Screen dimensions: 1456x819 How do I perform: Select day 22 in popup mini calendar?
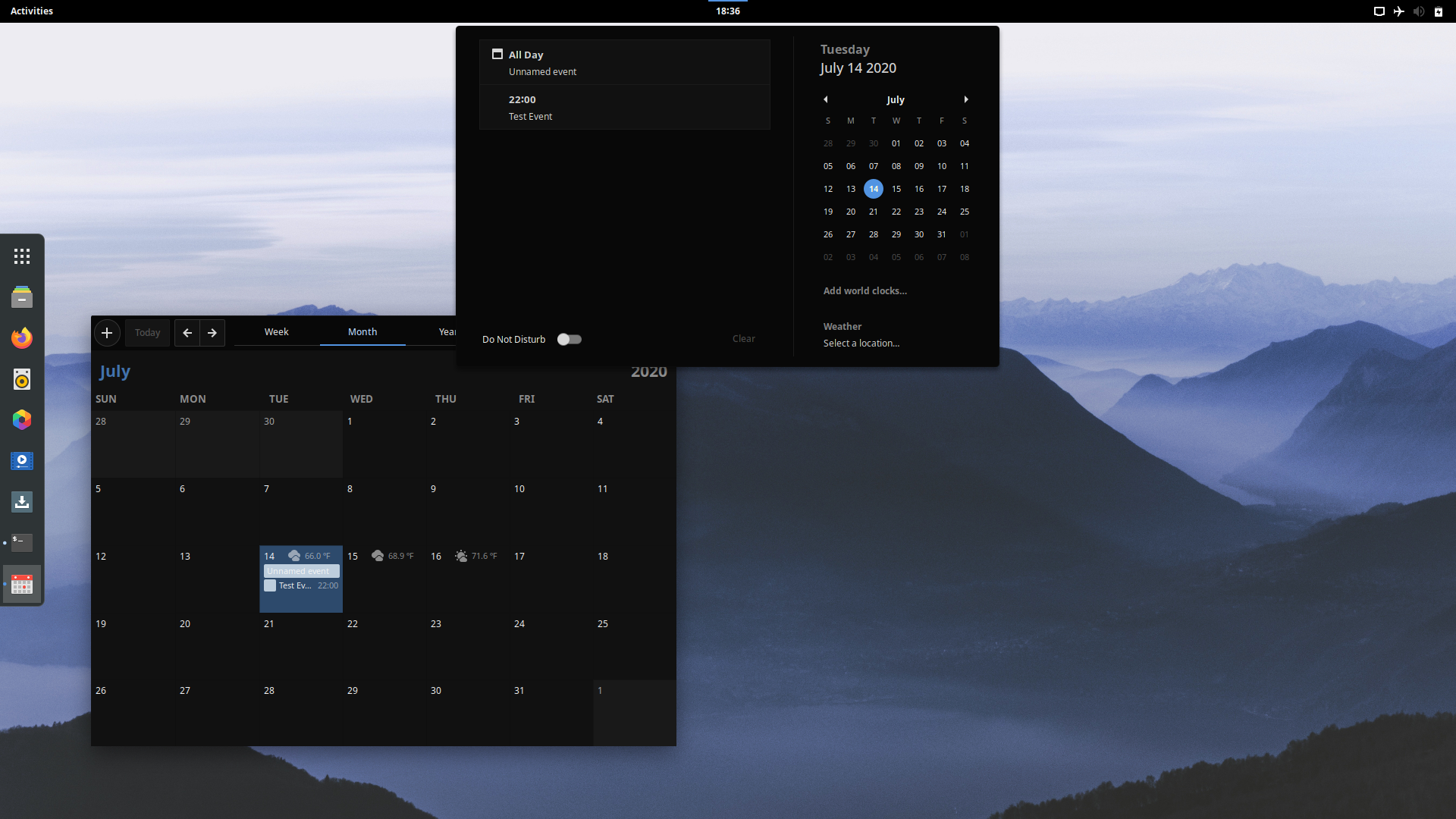[896, 212]
